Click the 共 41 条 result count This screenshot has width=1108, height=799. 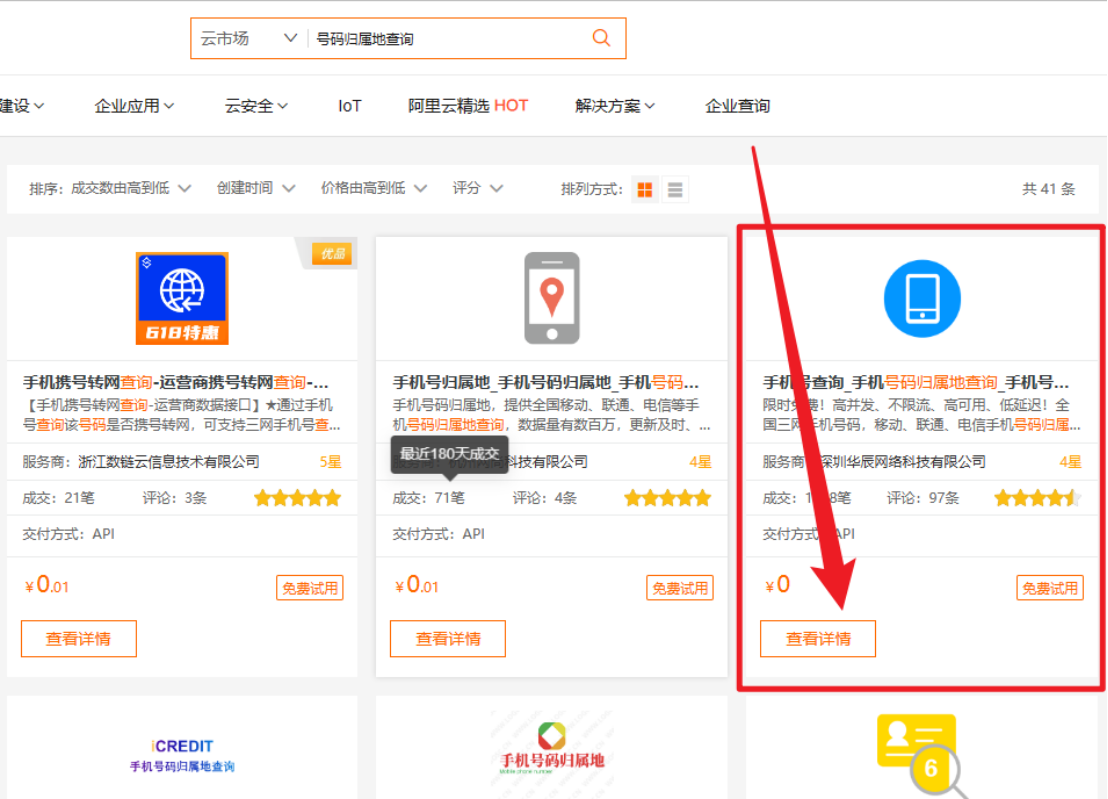coord(1049,189)
